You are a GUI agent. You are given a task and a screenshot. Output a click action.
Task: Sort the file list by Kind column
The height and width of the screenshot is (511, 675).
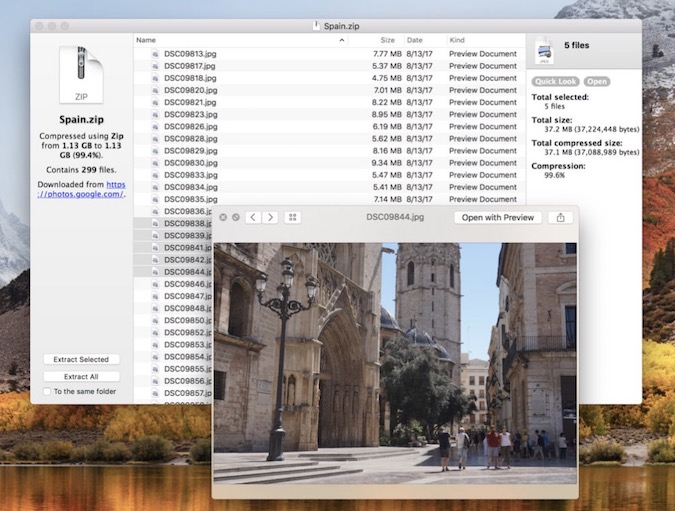click(x=460, y=40)
